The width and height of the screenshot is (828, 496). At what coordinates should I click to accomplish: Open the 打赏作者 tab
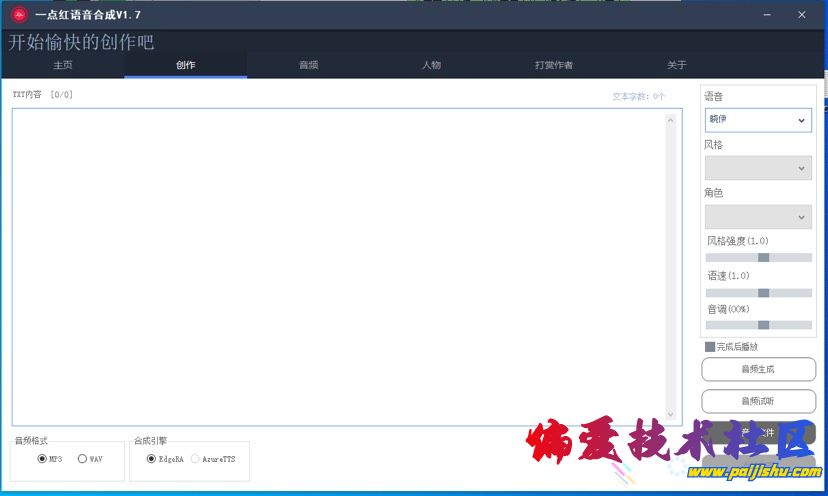point(554,65)
